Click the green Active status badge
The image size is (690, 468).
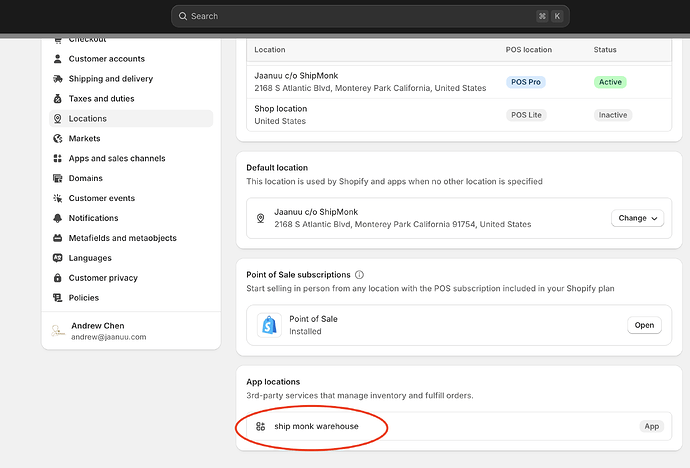click(610, 82)
